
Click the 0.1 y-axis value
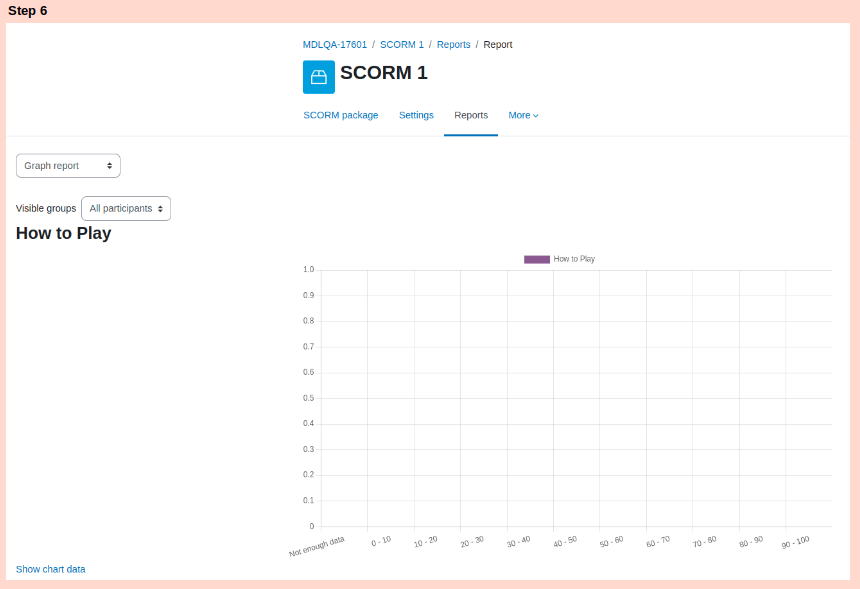point(308,500)
